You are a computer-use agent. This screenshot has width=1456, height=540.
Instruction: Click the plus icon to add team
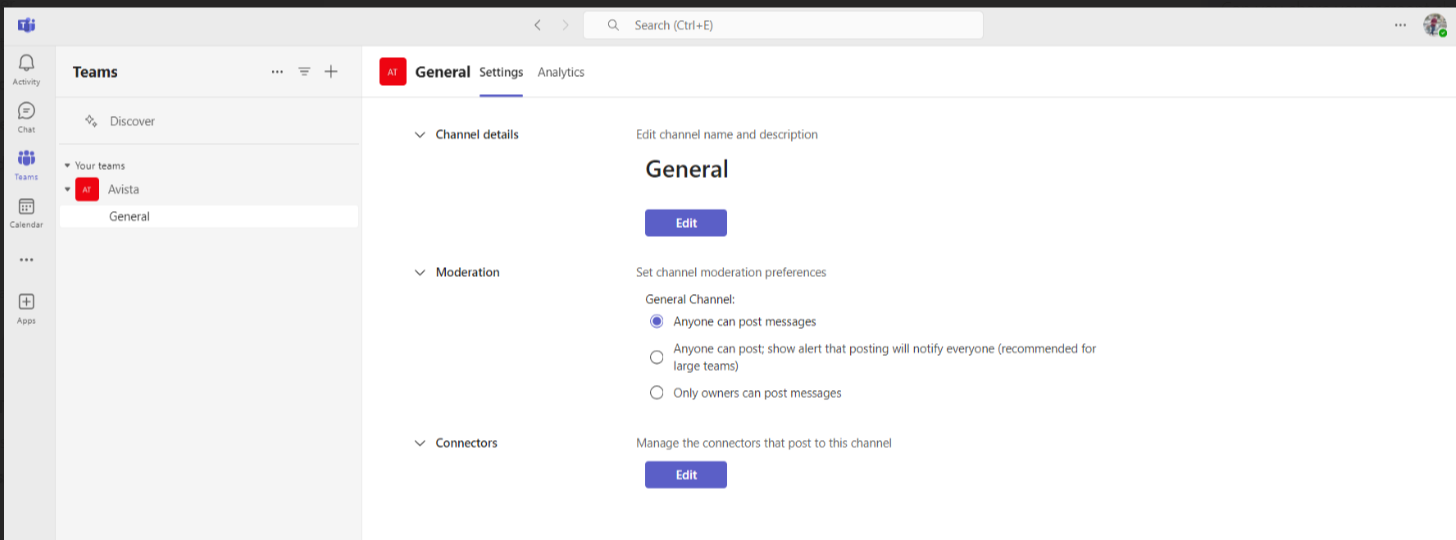[331, 72]
